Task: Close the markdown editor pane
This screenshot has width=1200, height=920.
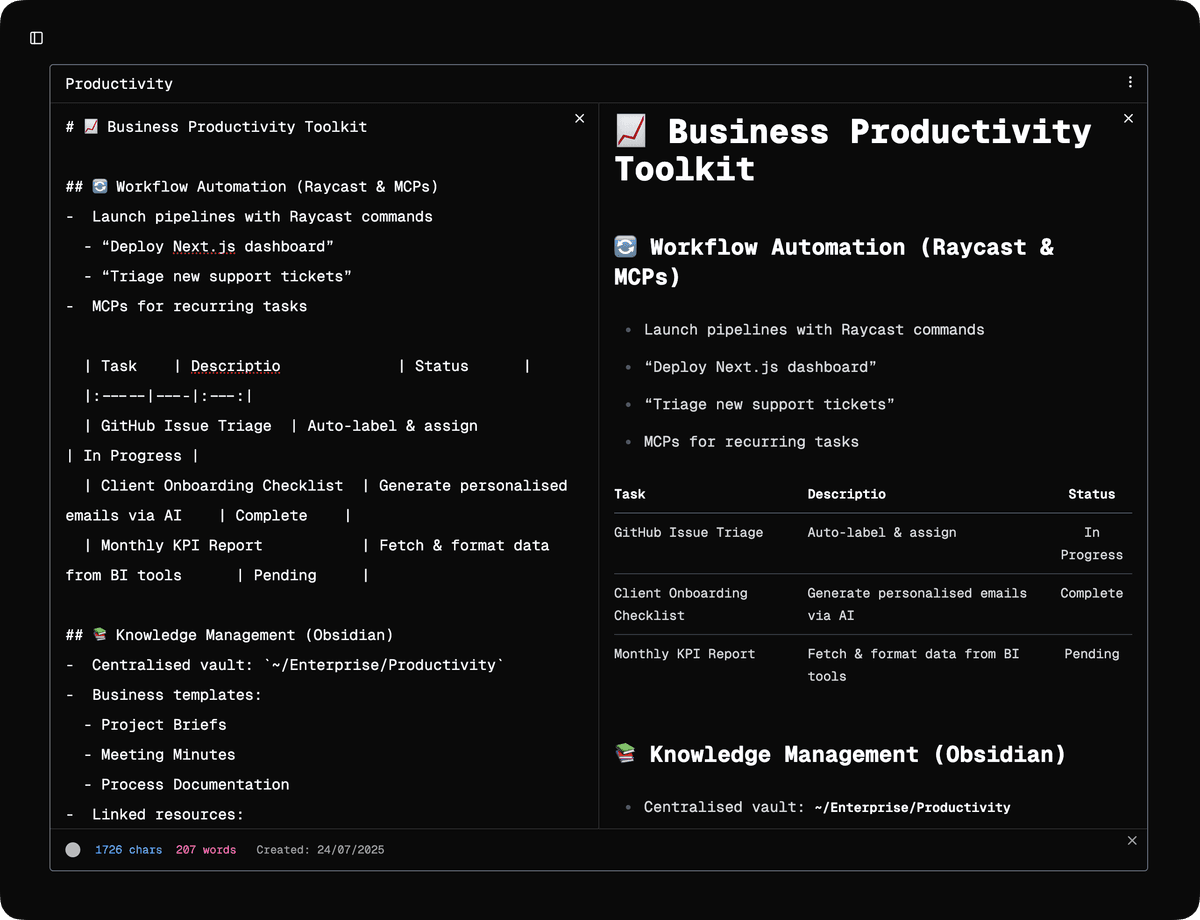Action: [579, 118]
